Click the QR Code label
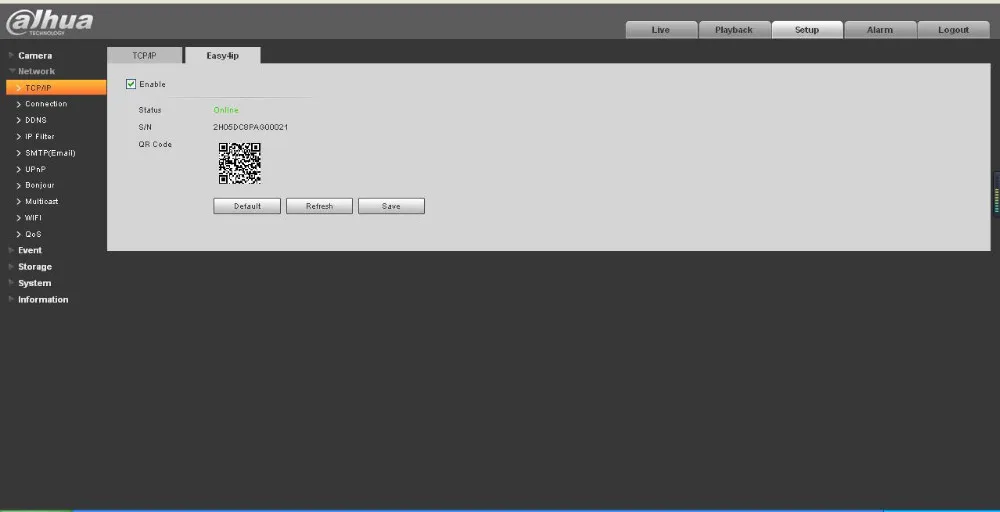Screen dimensions: 1000x512 tap(155, 144)
